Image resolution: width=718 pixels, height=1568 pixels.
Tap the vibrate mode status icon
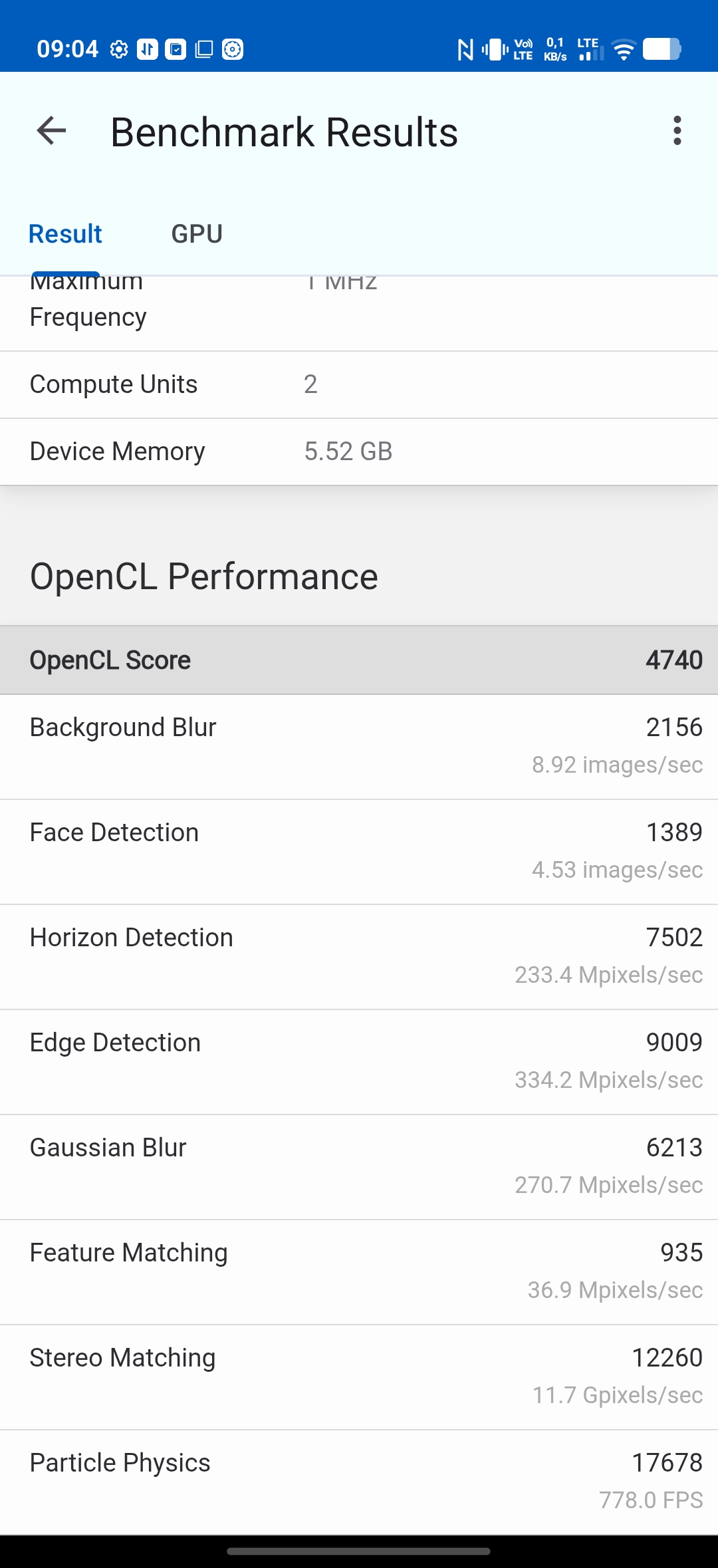495,49
